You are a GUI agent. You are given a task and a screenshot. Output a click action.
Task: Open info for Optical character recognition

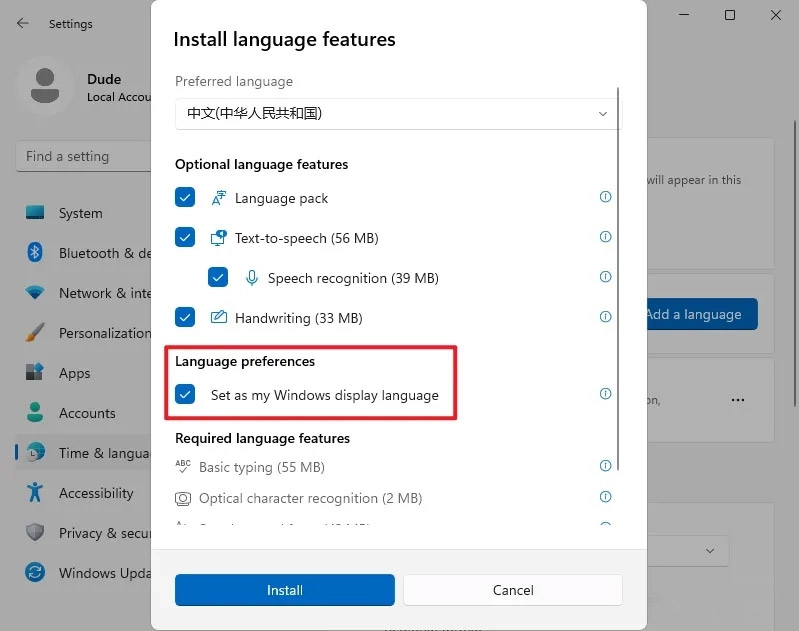pyautogui.click(x=605, y=497)
